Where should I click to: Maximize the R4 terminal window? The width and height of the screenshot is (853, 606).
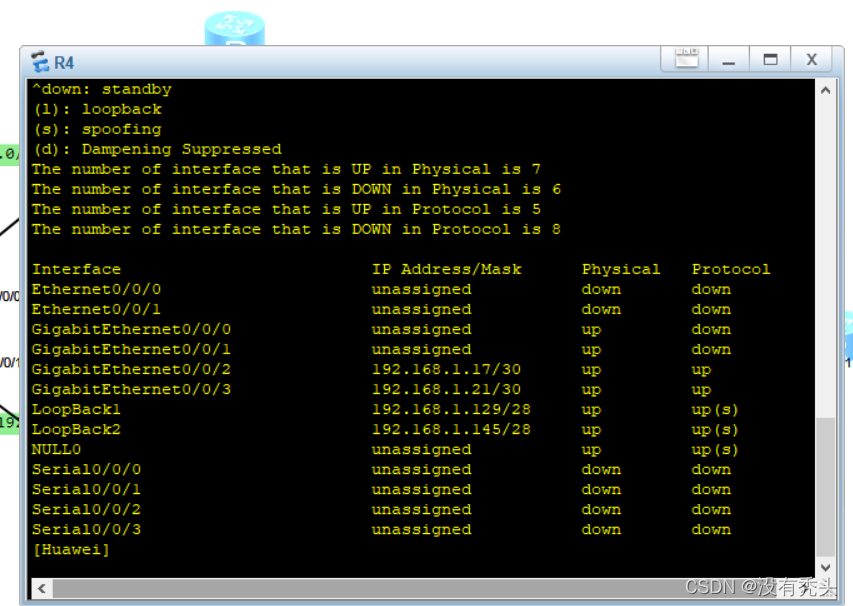tap(770, 58)
